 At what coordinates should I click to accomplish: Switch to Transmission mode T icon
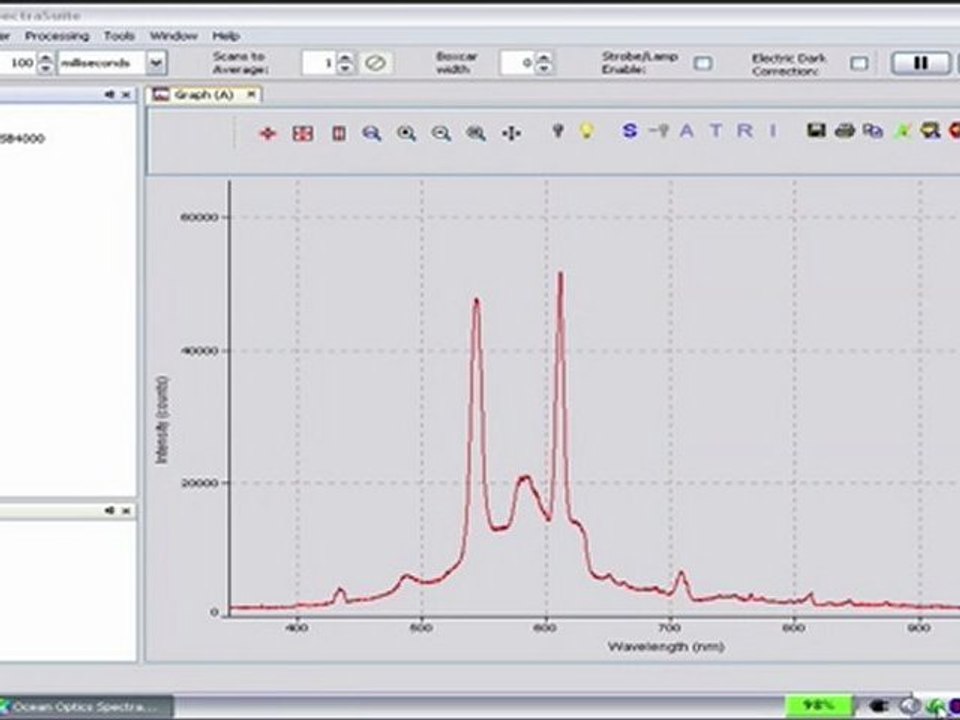(716, 130)
